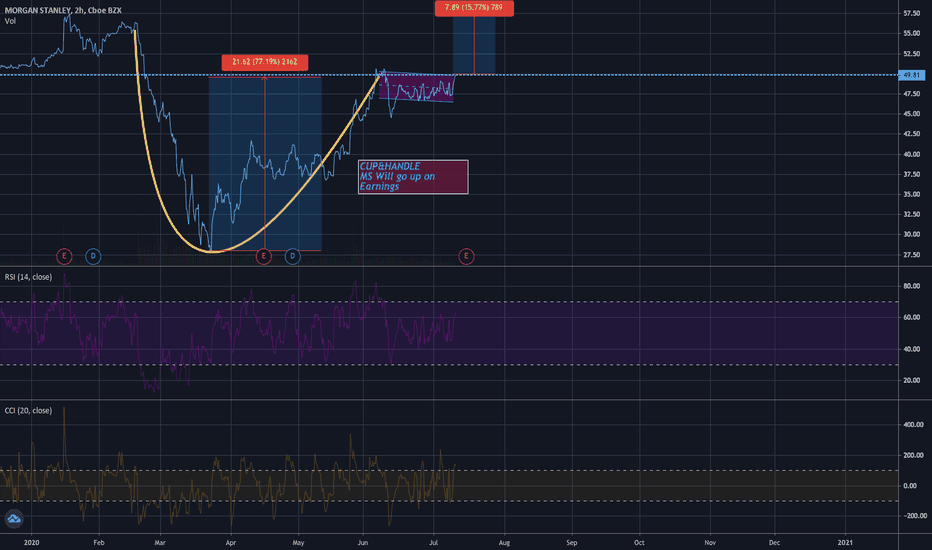Click the 21.62 (77.19%) measurement label
932x550 pixels.
[x=265, y=62]
